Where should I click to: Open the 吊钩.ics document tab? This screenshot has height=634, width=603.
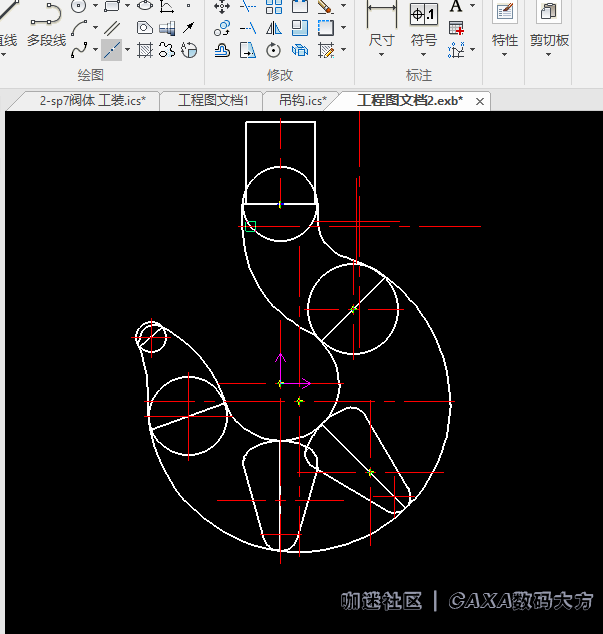303,100
